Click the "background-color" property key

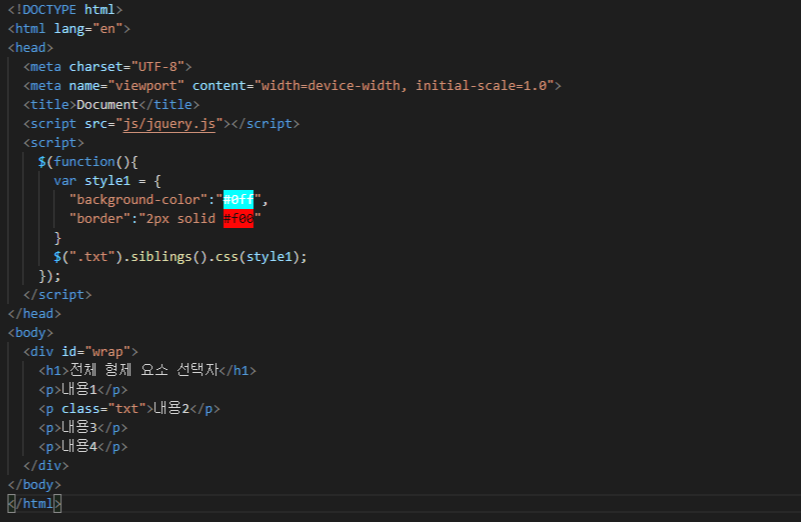138,200
